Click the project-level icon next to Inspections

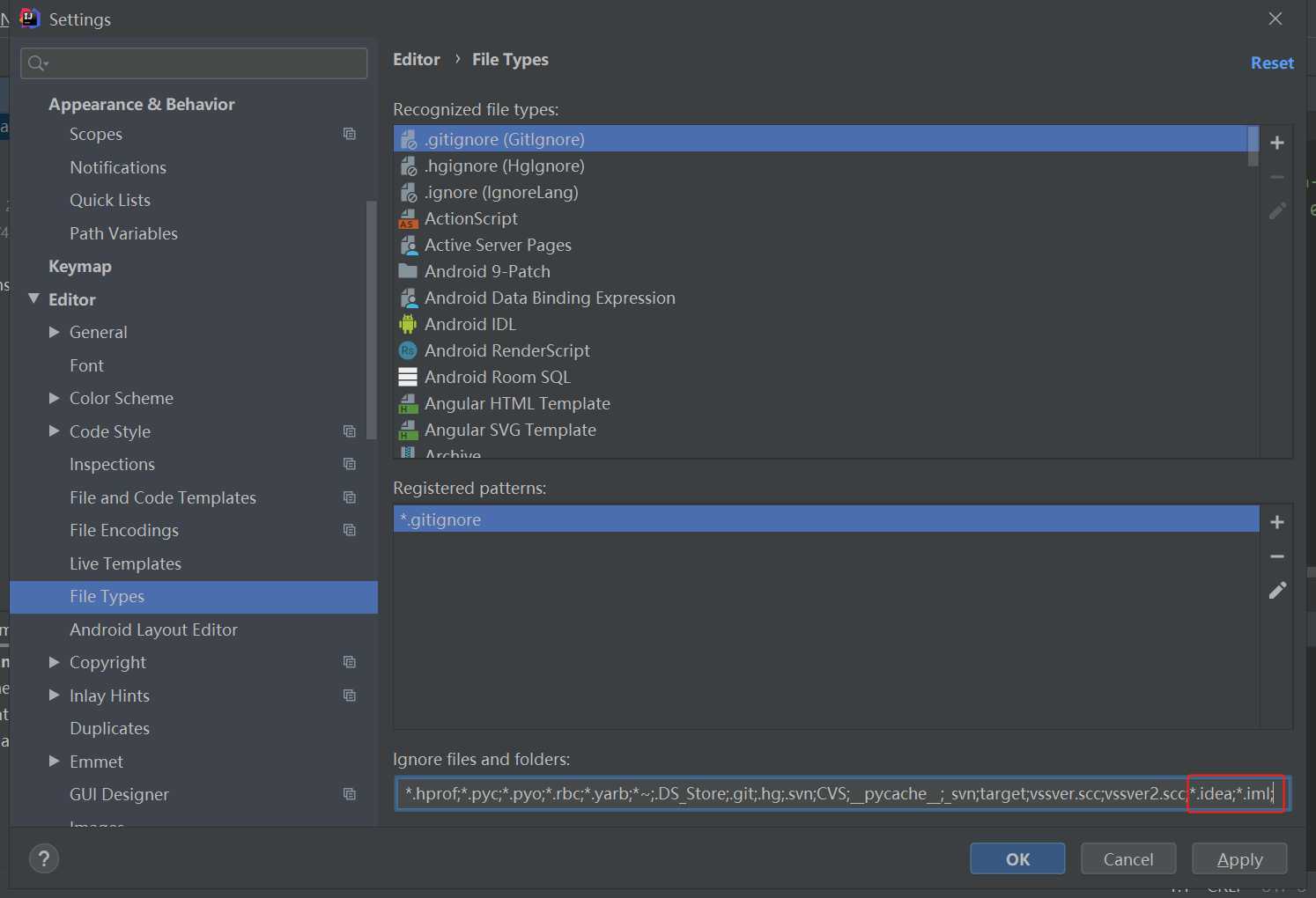(350, 464)
